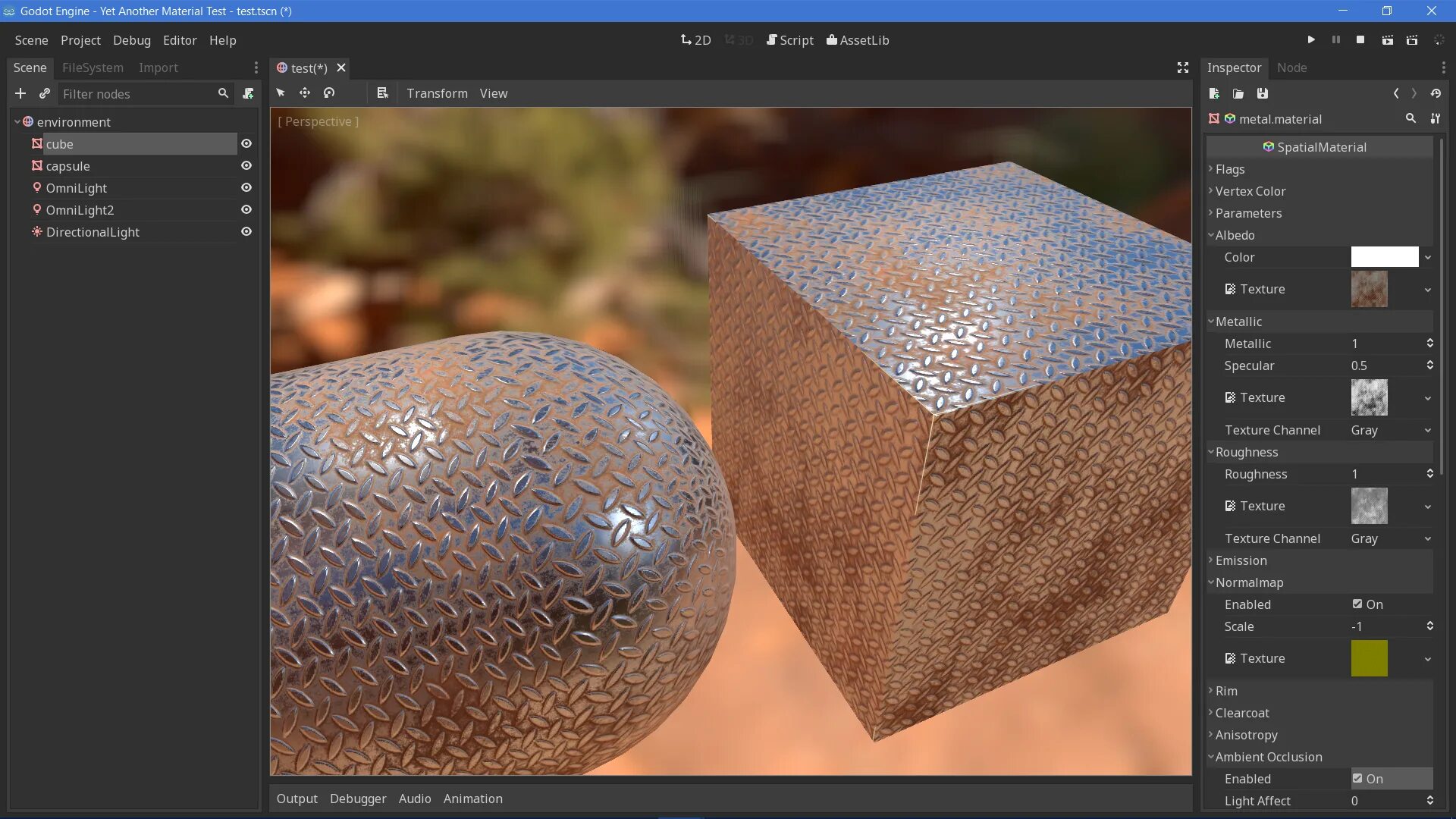The image size is (1456, 819).
Task: Hide the cube node visibility eye
Action: 246,143
